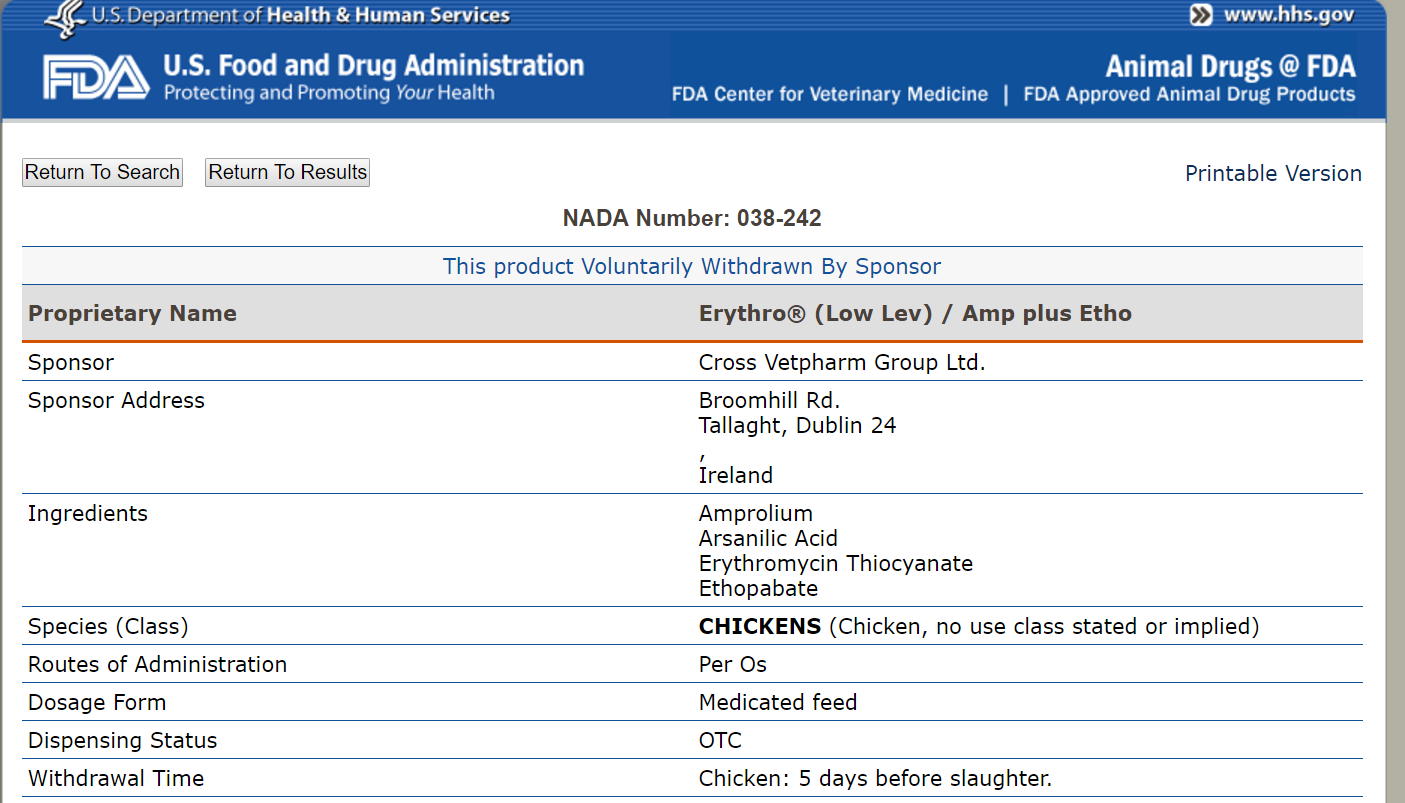Open the Printable Version link
Viewport: 1405px width, 803px height.
point(1272,174)
